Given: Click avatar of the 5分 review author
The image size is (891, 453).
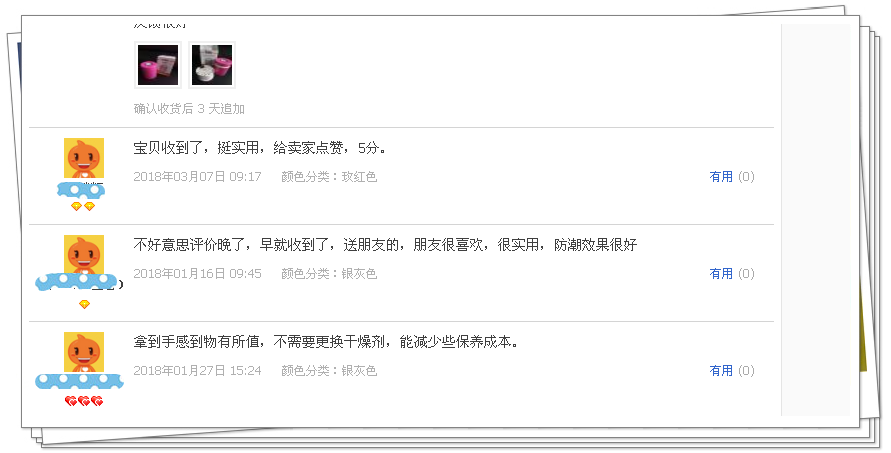Looking at the screenshot, I should [84, 158].
